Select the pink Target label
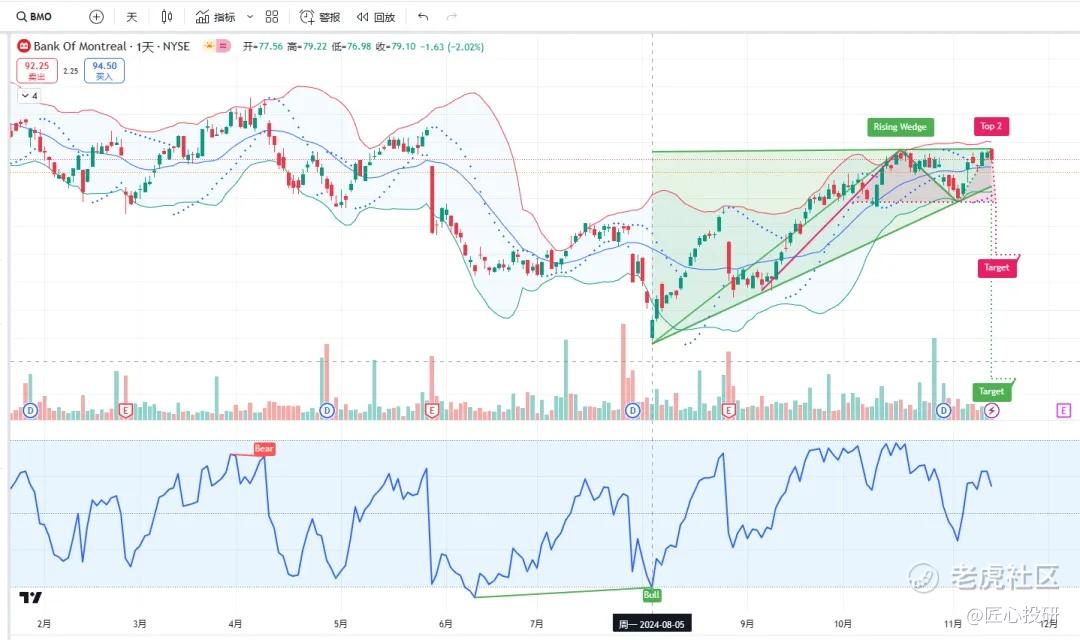This screenshot has height=640, width=1080. (997, 267)
